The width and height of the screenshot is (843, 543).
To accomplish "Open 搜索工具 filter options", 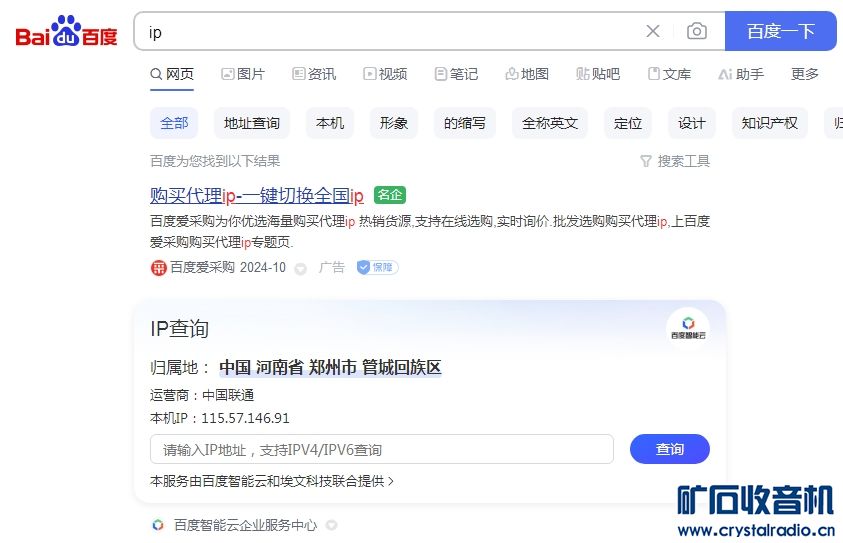I will click(675, 161).
